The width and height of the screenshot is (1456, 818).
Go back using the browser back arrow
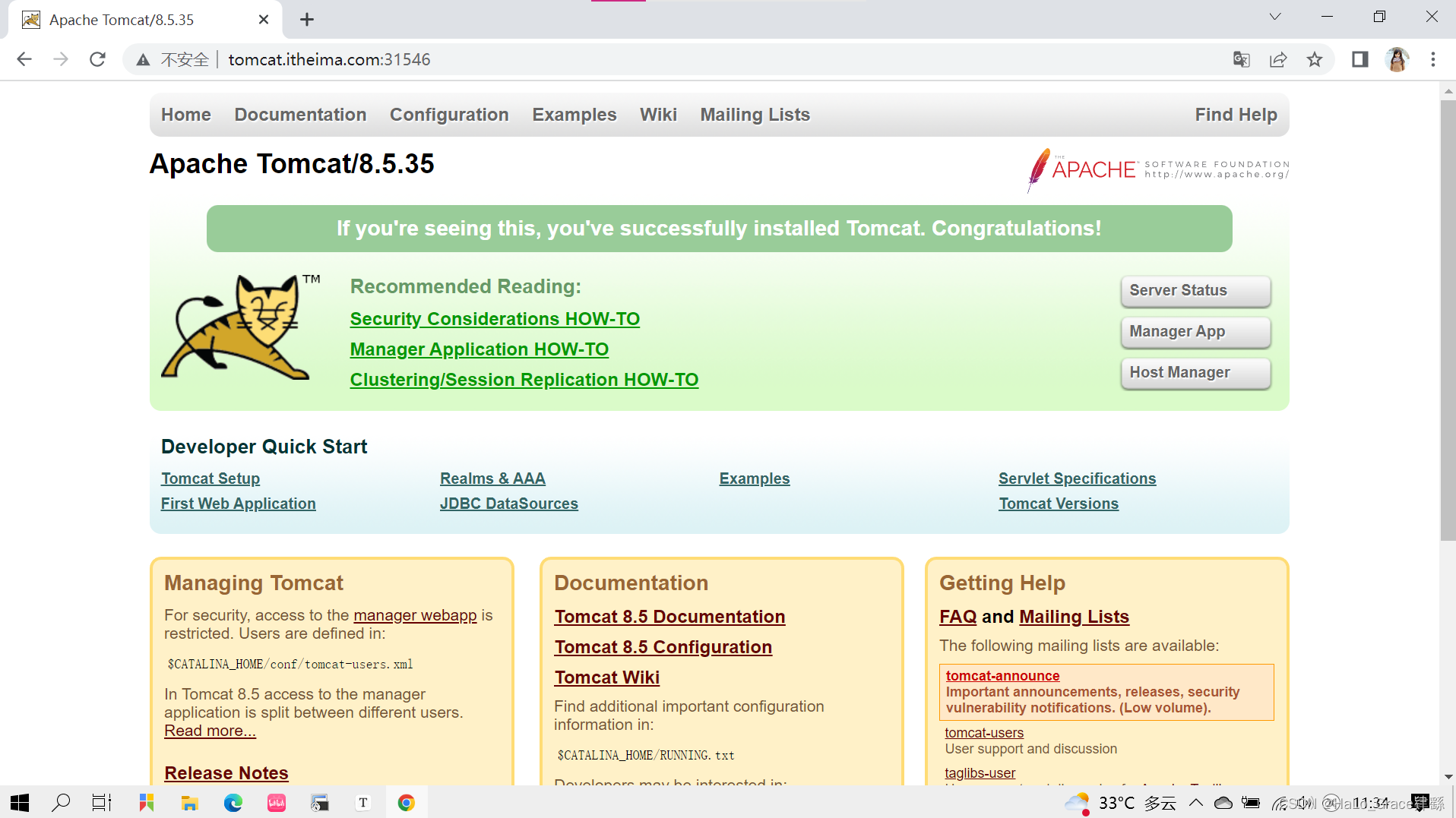24,59
